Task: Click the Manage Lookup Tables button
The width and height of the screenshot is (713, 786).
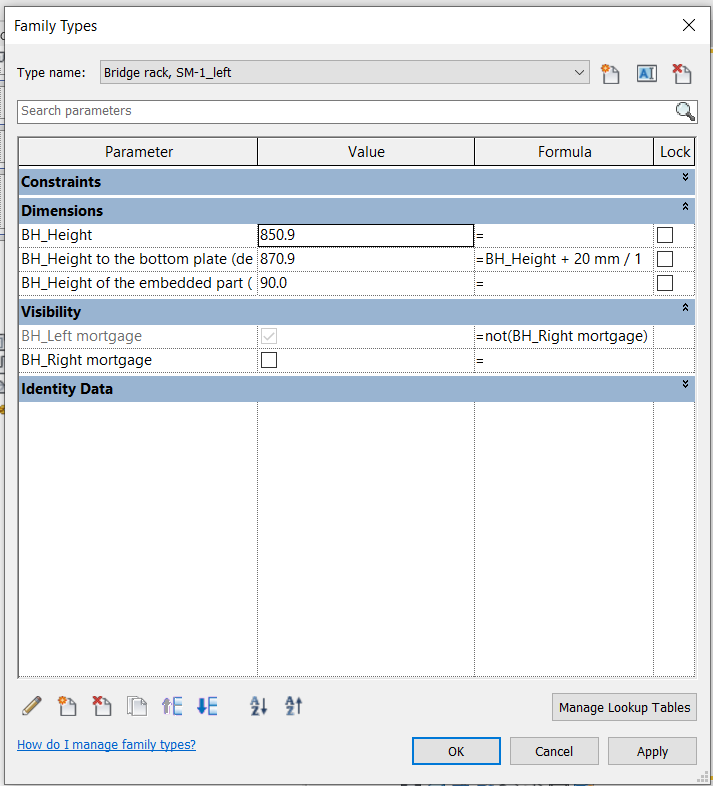Action: (624, 707)
